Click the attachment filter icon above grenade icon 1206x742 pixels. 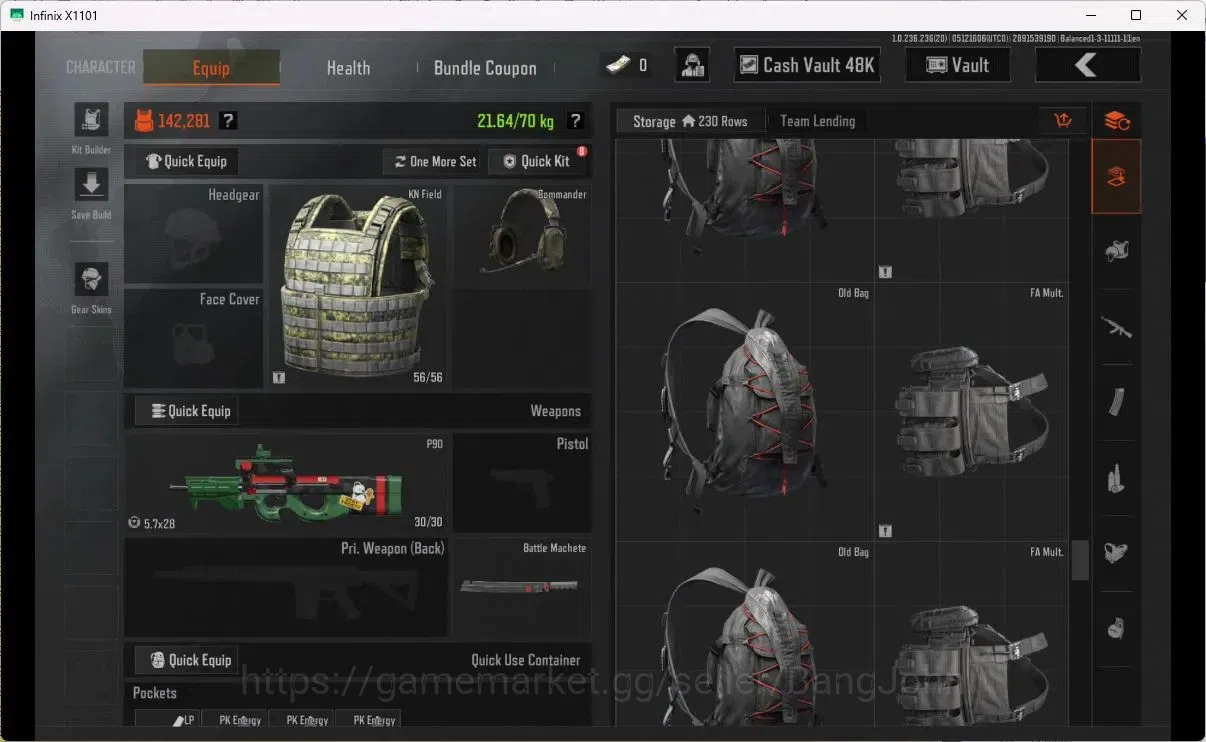(x=1116, y=553)
